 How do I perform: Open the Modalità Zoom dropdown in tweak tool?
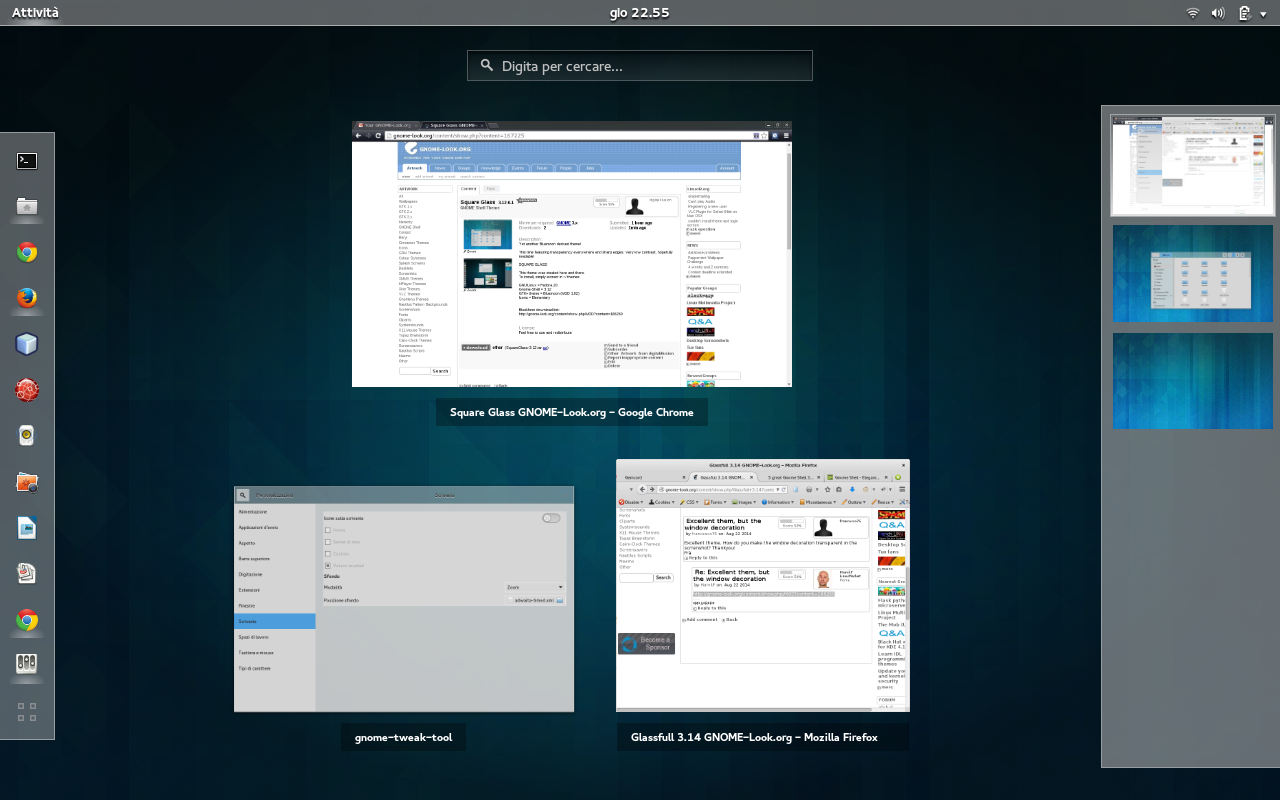pos(535,588)
